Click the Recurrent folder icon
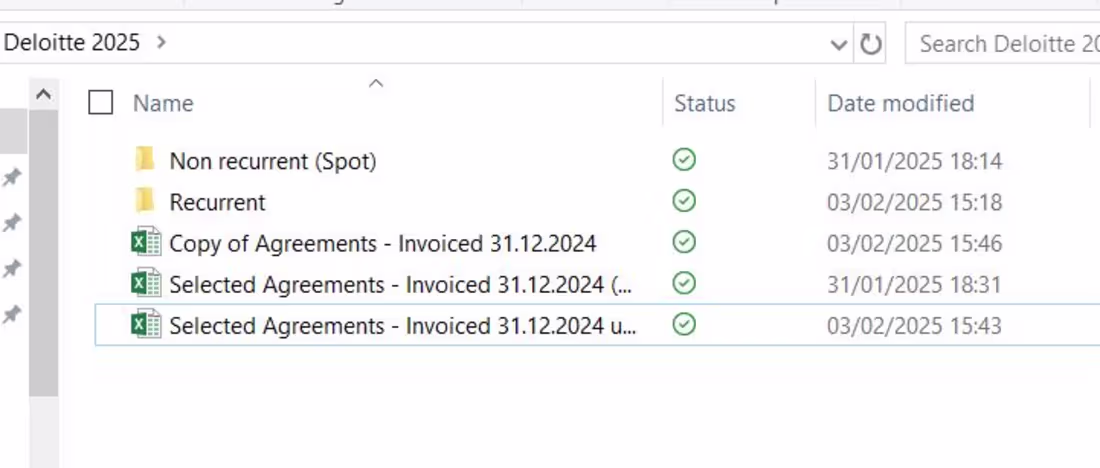This screenshot has height=468, width=1100. 146,201
